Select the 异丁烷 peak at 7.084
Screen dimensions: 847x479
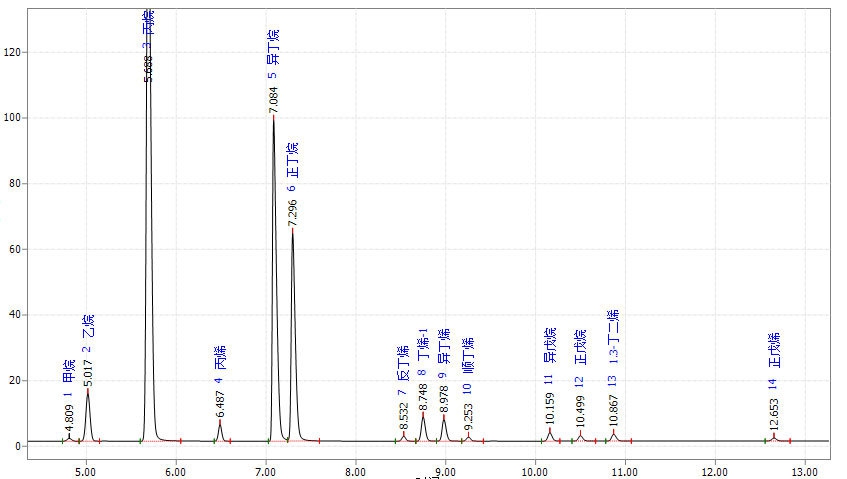click(x=273, y=116)
